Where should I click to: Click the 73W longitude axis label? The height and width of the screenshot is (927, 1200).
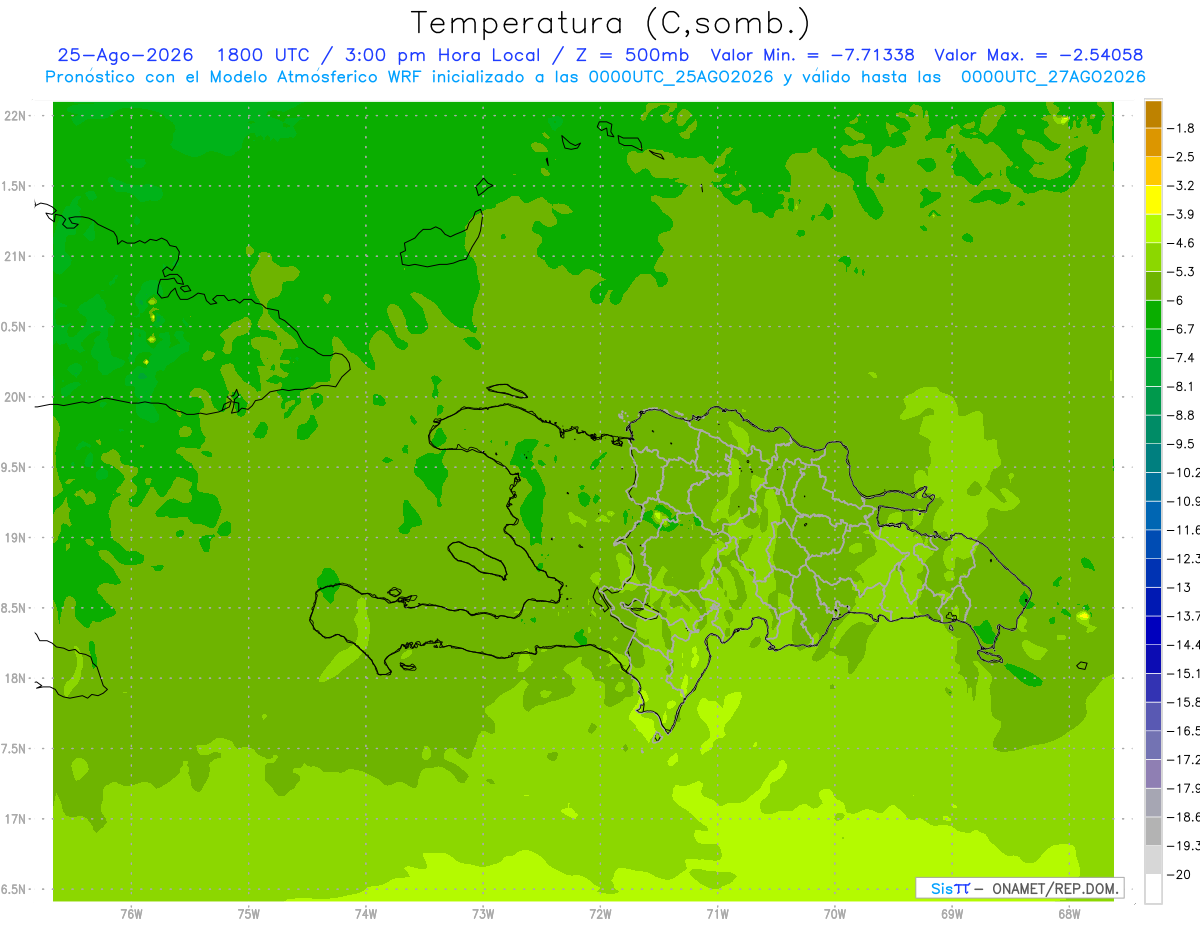pos(483,914)
